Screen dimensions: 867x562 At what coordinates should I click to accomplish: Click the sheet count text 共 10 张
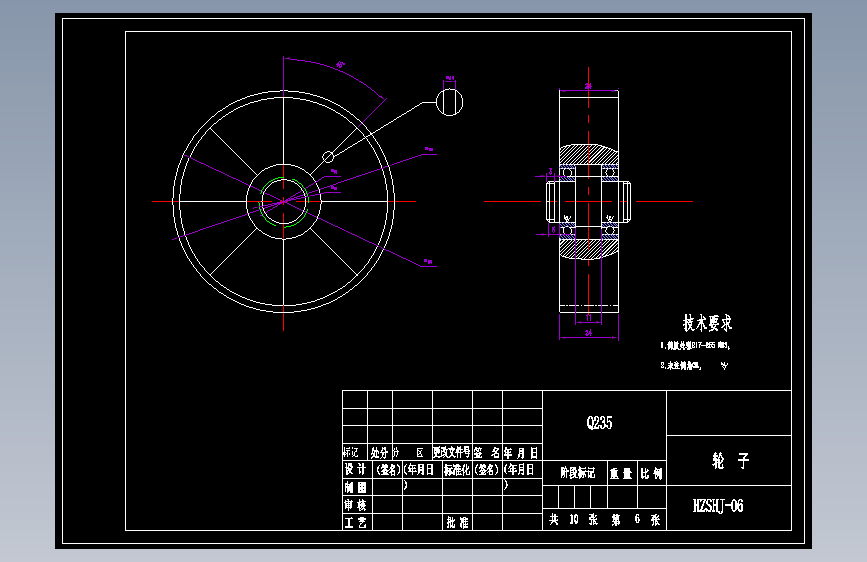tap(573, 519)
